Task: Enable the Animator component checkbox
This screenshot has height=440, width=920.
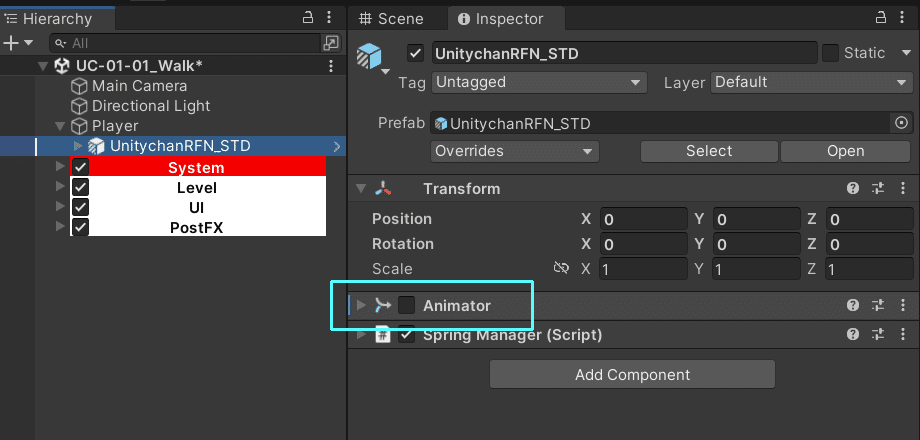Action: point(407,305)
